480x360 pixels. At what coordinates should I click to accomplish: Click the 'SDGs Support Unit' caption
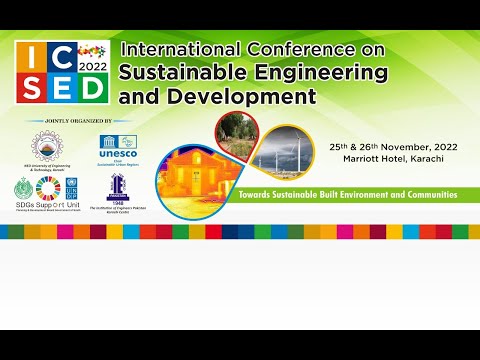[x=48, y=205]
